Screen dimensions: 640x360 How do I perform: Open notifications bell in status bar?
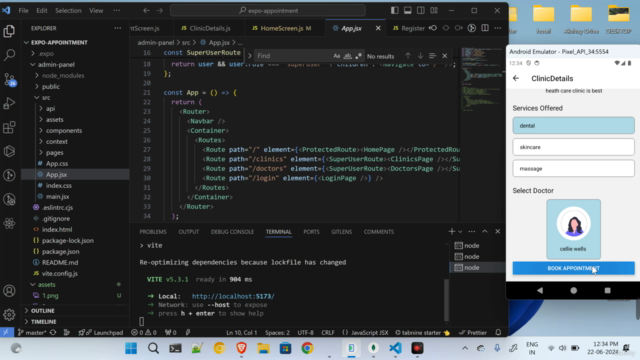(x=498, y=333)
